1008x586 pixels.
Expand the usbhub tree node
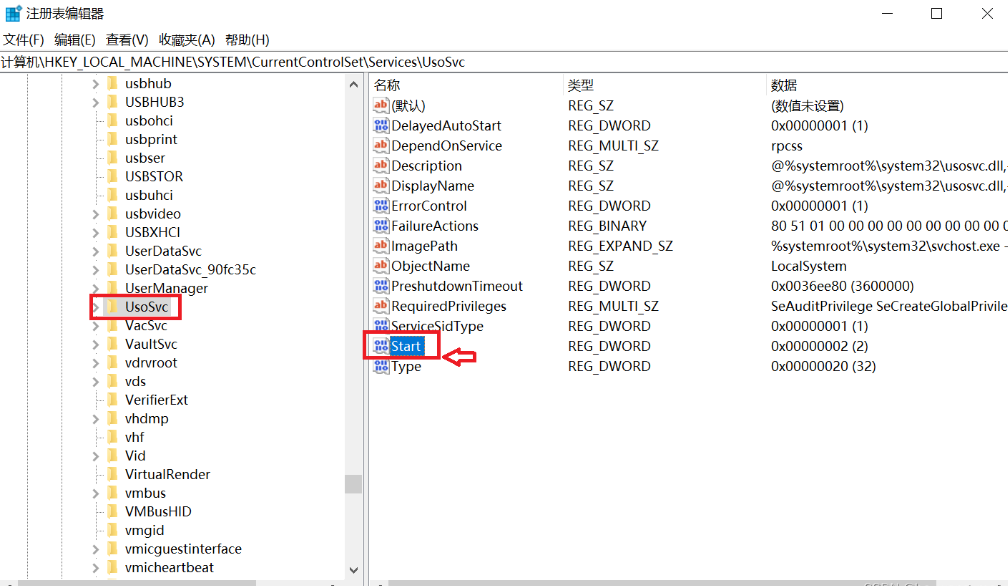[x=96, y=83]
